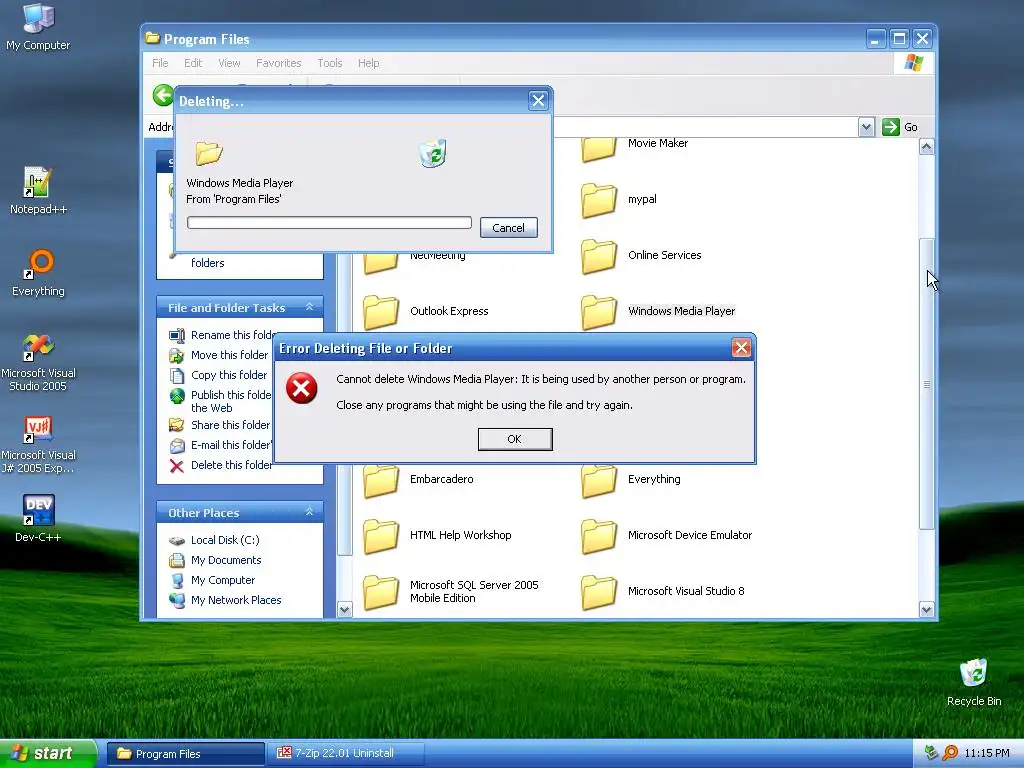The width and height of the screenshot is (1024, 768).
Task: Click the Go button in address bar
Action: pyautogui.click(x=900, y=127)
